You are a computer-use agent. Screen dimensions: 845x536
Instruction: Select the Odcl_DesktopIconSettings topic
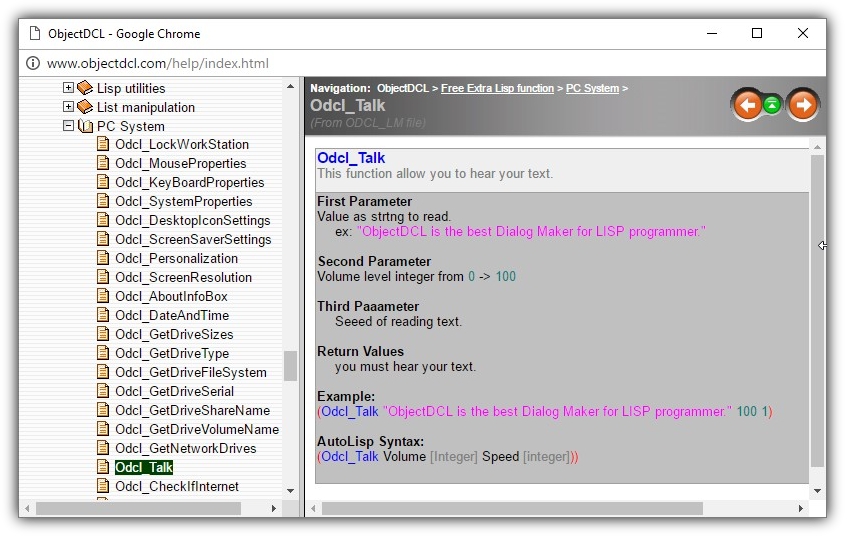point(192,220)
